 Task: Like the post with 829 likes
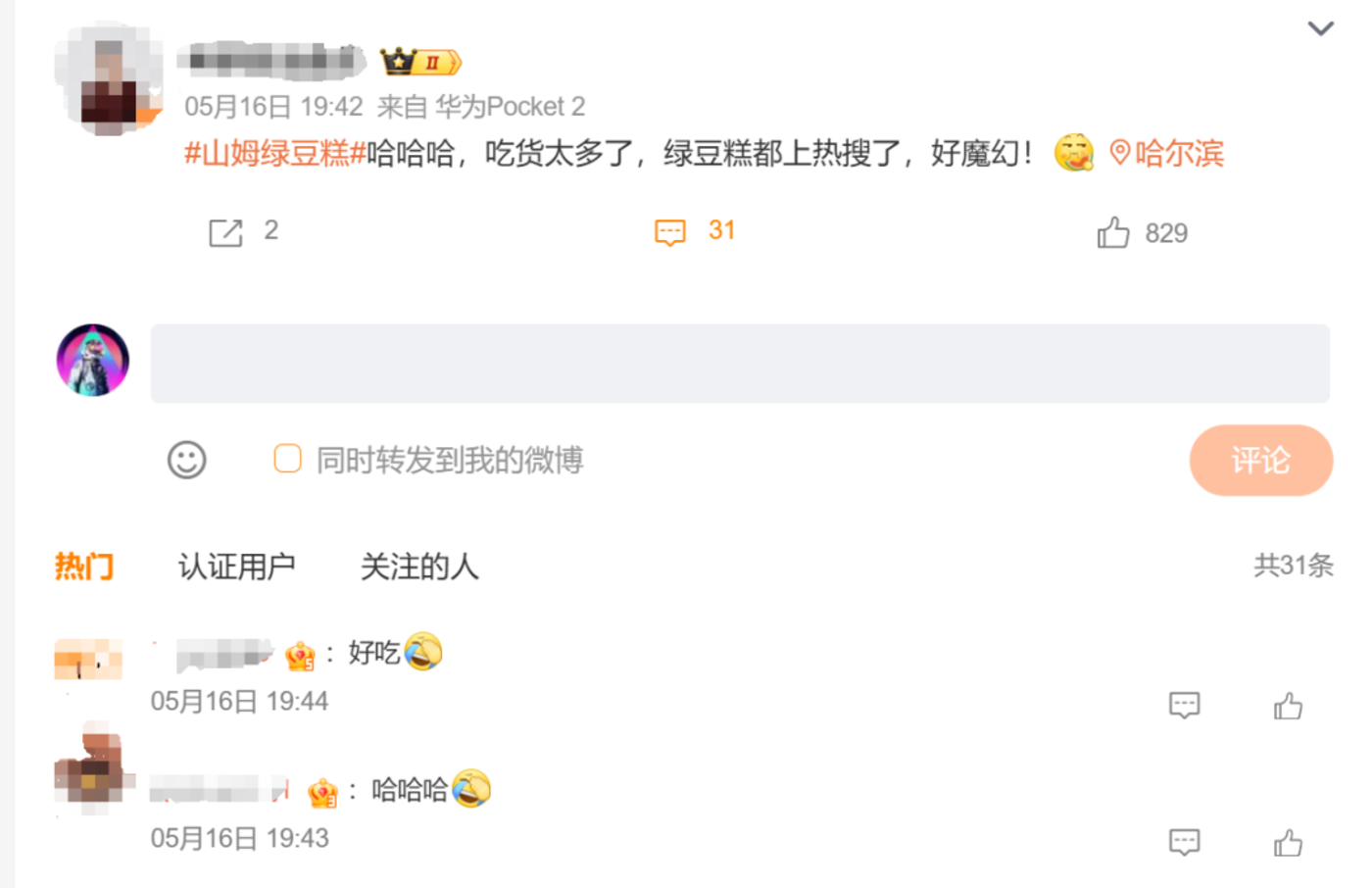[1113, 232]
